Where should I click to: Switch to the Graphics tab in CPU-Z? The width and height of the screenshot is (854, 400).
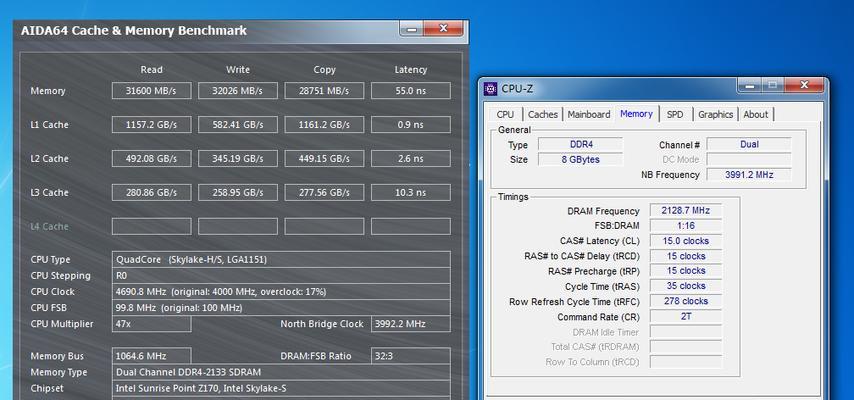coord(715,114)
